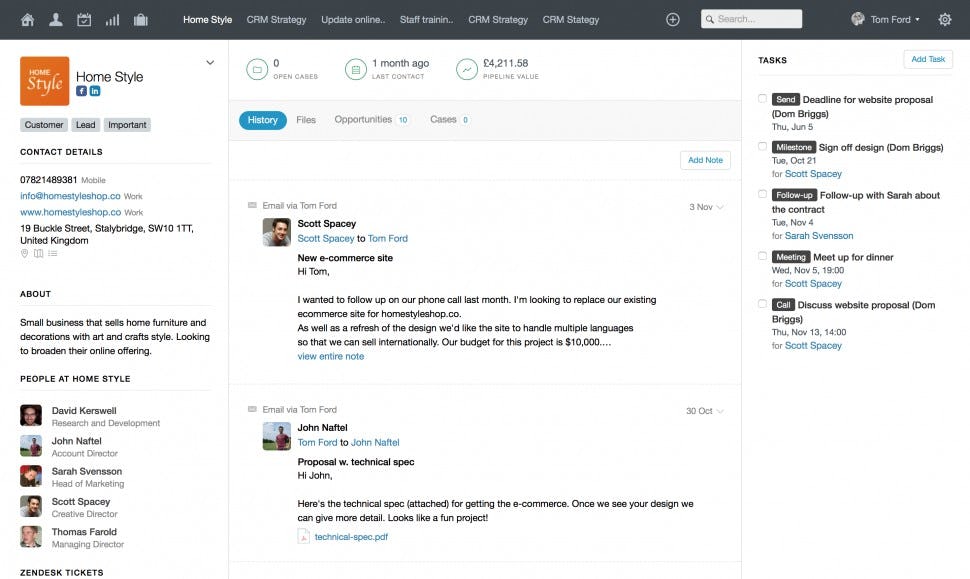Image resolution: width=970 pixels, height=579 pixels.
Task: Click the plus add-new icon
Action: click(x=672, y=19)
